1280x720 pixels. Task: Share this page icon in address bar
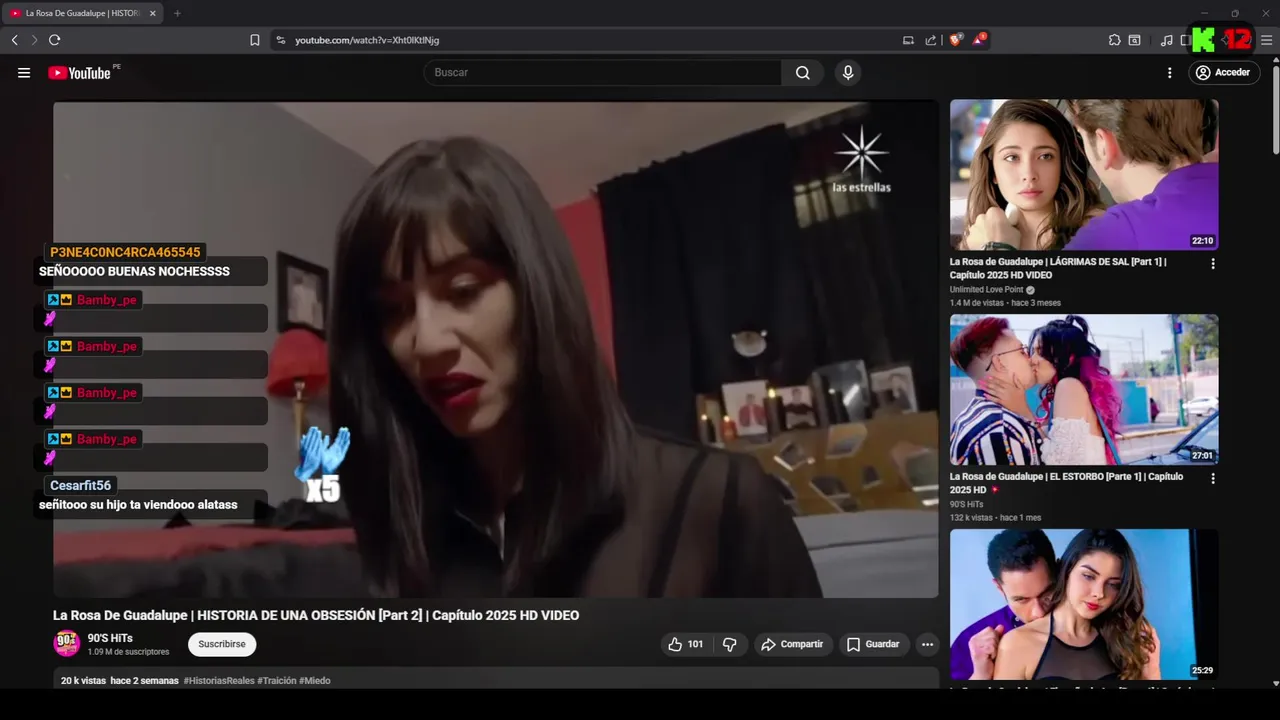pos(931,40)
